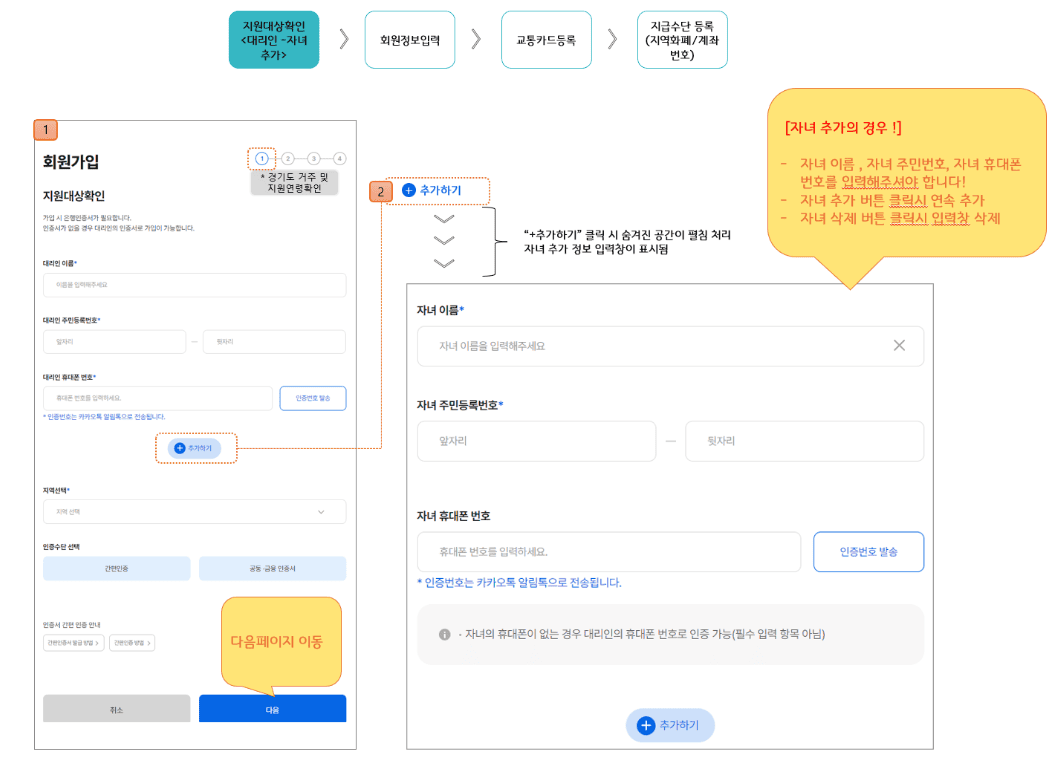Select the 공동·금융 인증서 authentication option
The width and height of the screenshot is (1061, 762).
click(272, 568)
